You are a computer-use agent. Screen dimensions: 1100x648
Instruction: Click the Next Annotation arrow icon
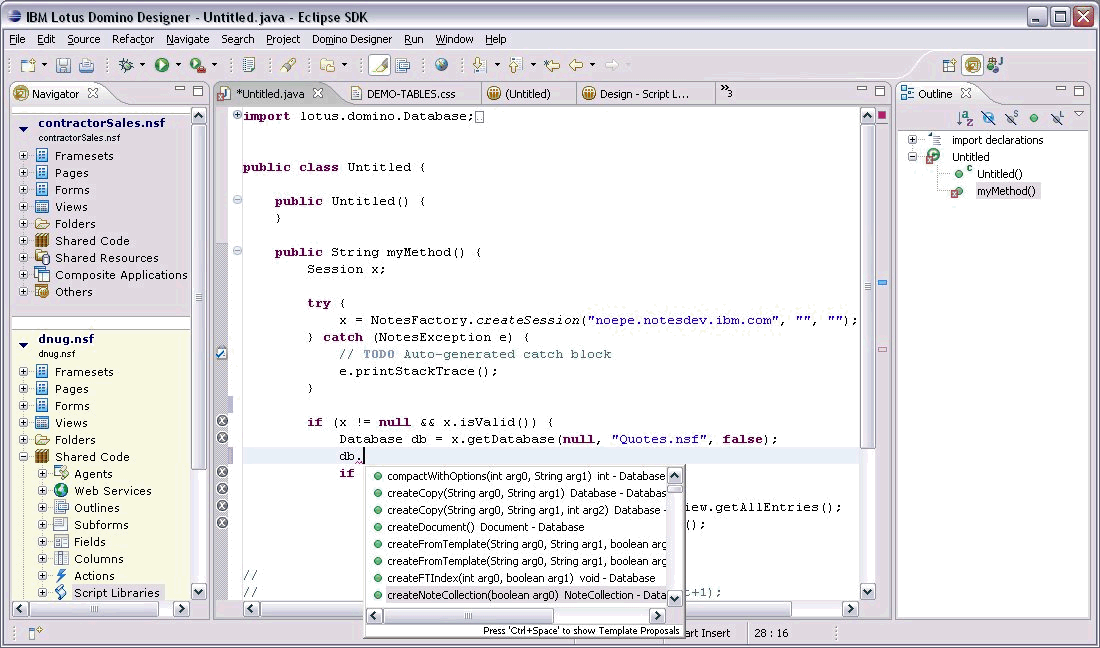click(x=480, y=65)
